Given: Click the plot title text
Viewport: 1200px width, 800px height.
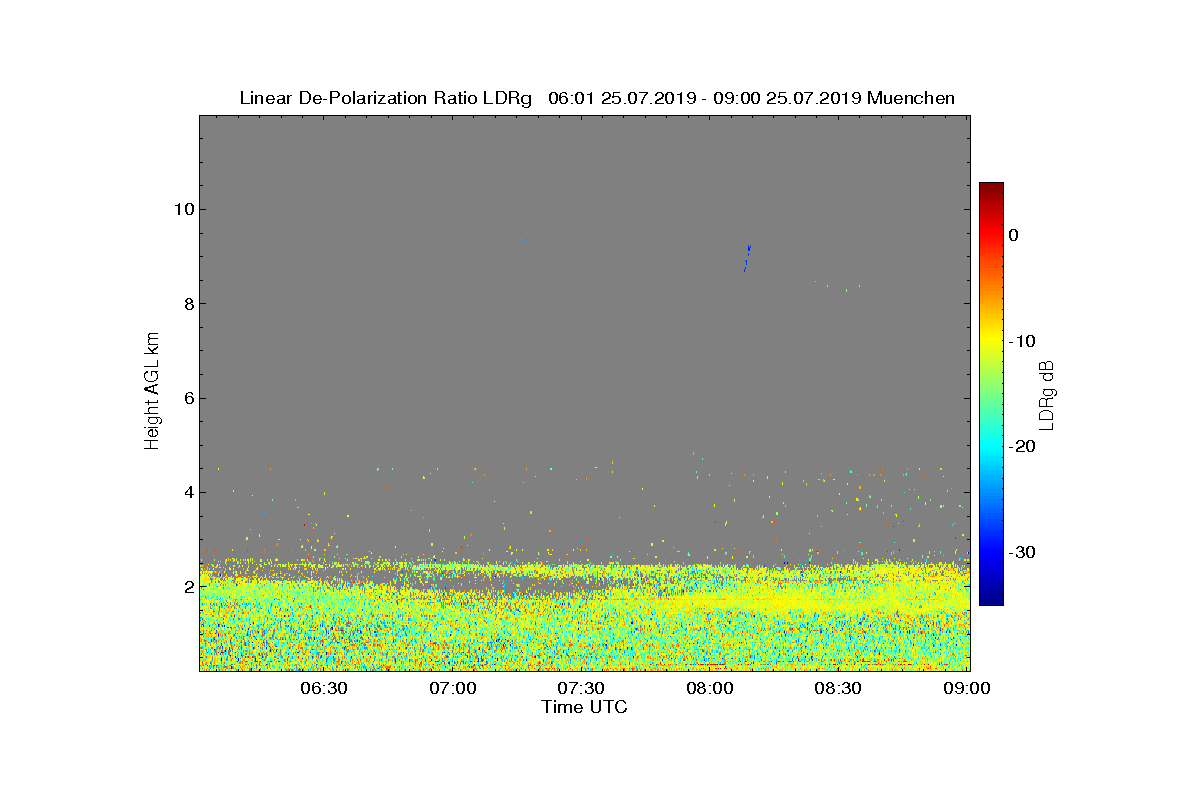Looking at the screenshot, I should pyautogui.click(x=597, y=98).
